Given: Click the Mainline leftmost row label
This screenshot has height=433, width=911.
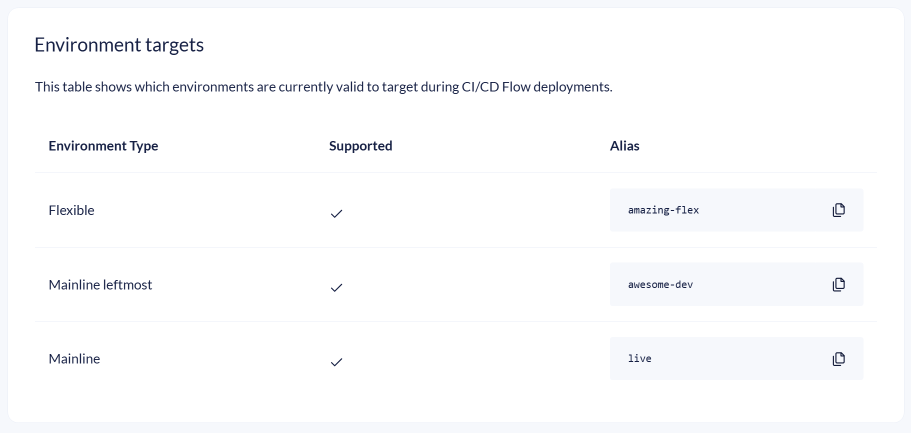Looking at the screenshot, I should [100, 285].
